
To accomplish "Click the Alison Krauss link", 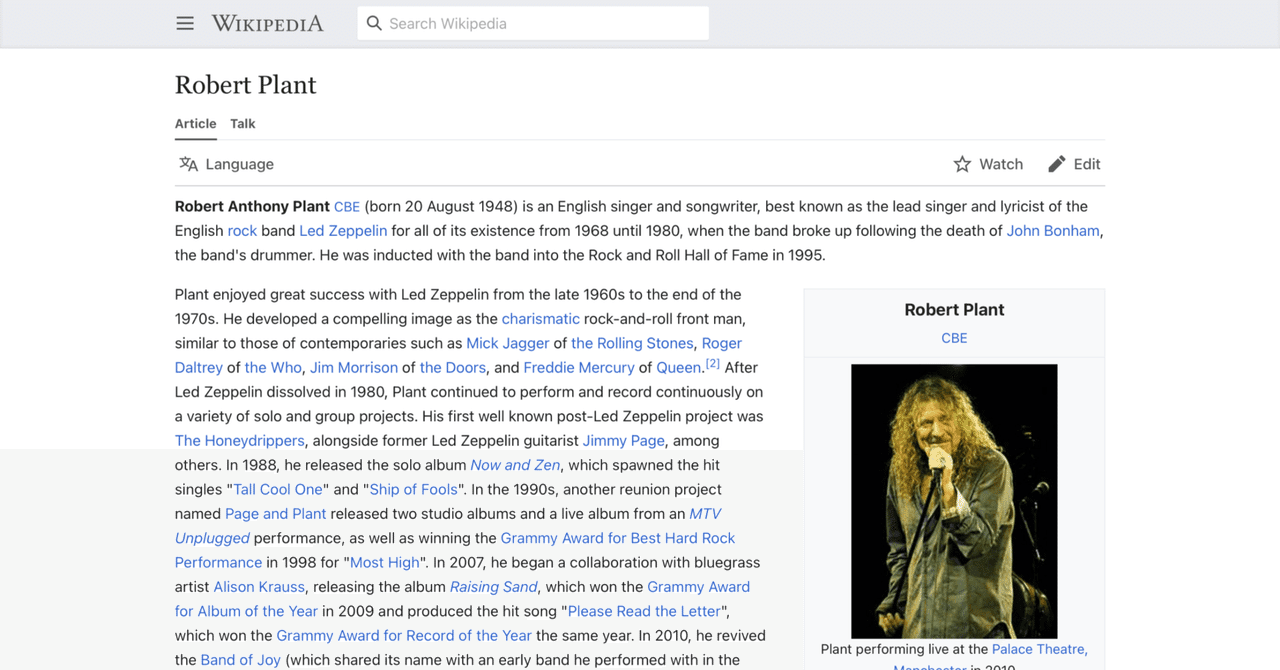I will [258, 586].
